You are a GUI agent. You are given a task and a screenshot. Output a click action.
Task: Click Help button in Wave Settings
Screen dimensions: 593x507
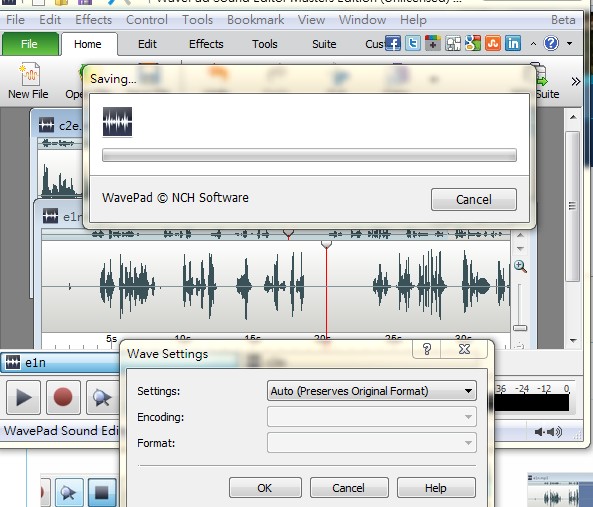436,488
